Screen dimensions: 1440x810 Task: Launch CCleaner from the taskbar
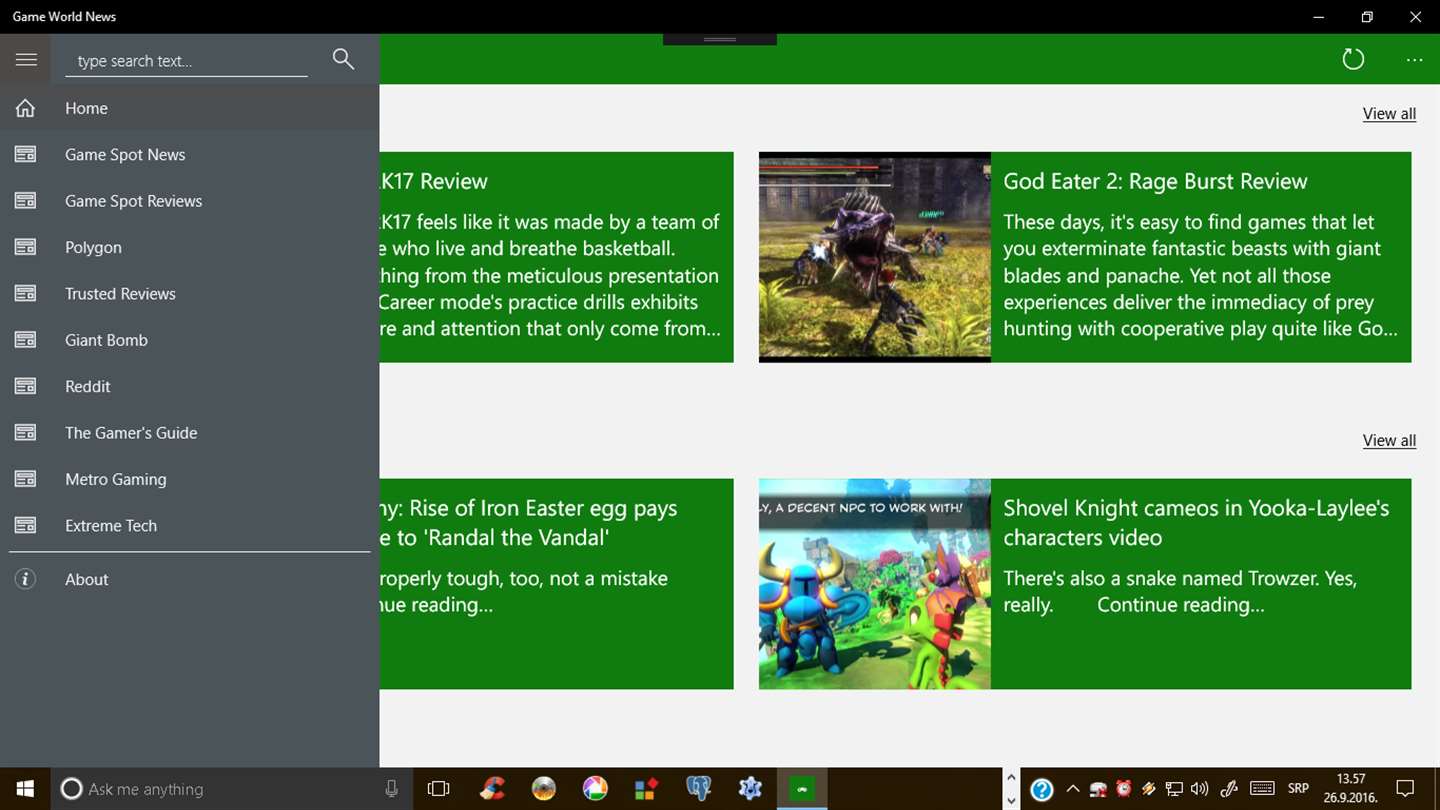[x=491, y=789]
